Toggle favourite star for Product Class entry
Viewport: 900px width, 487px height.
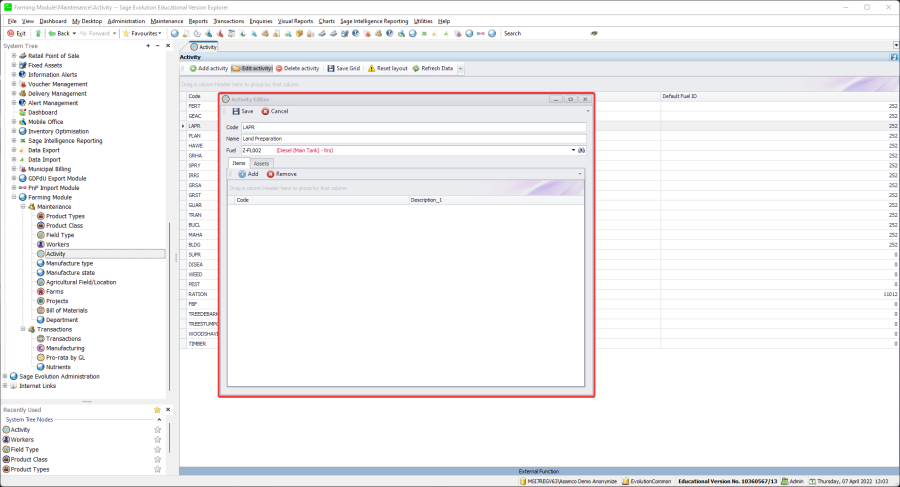[x=157, y=459]
